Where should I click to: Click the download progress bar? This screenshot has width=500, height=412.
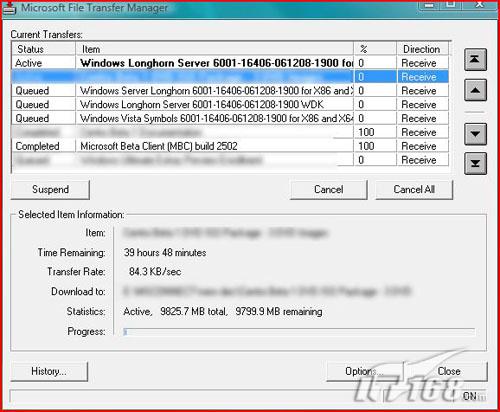click(x=299, y=332)
